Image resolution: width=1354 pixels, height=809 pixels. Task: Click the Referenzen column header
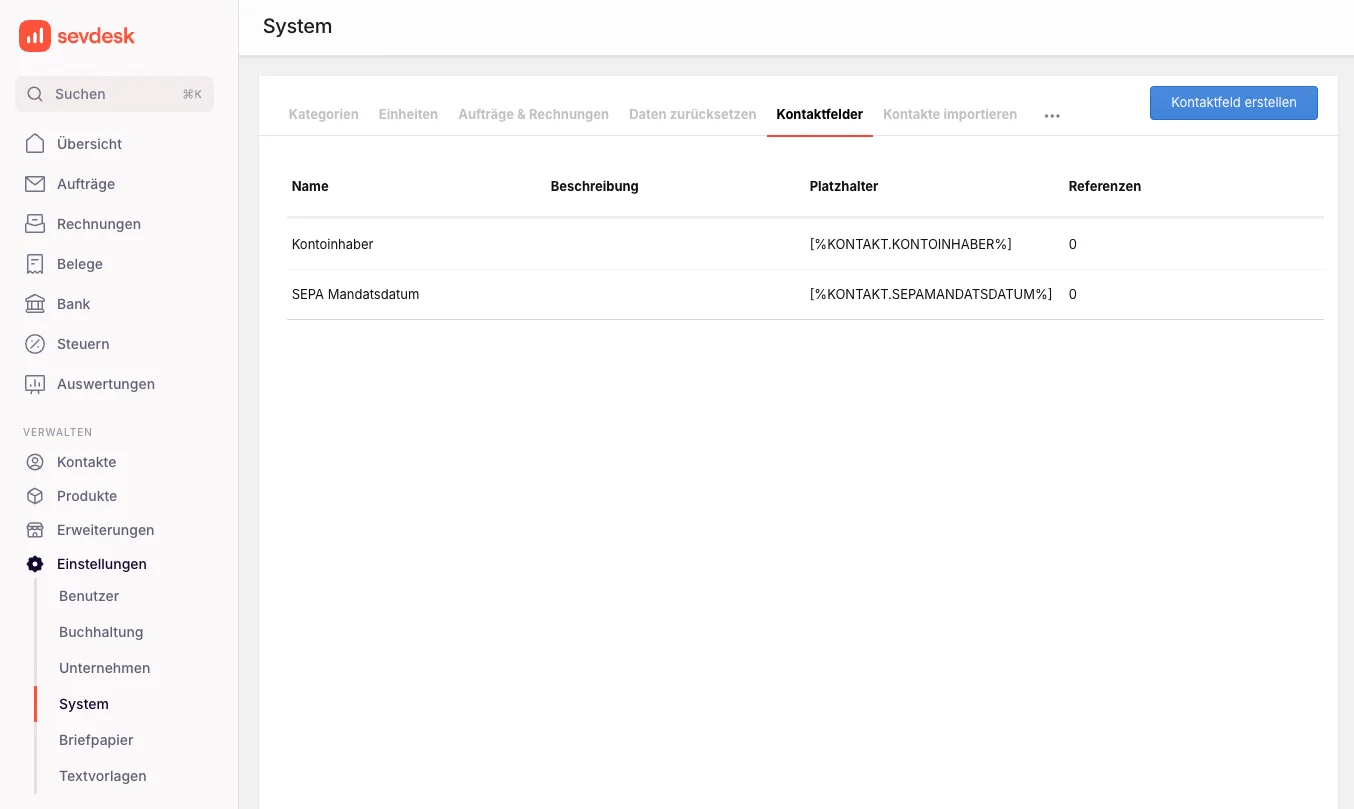[1105, 186]
